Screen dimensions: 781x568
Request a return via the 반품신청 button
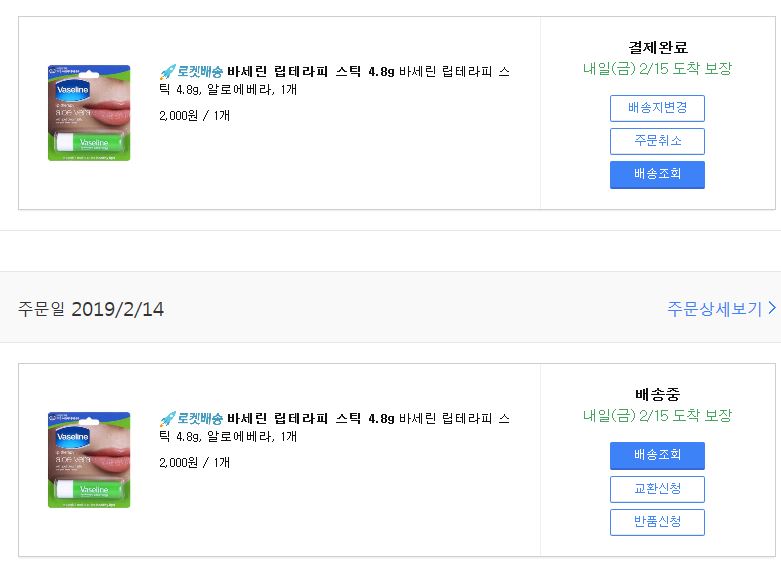(657, 522)
